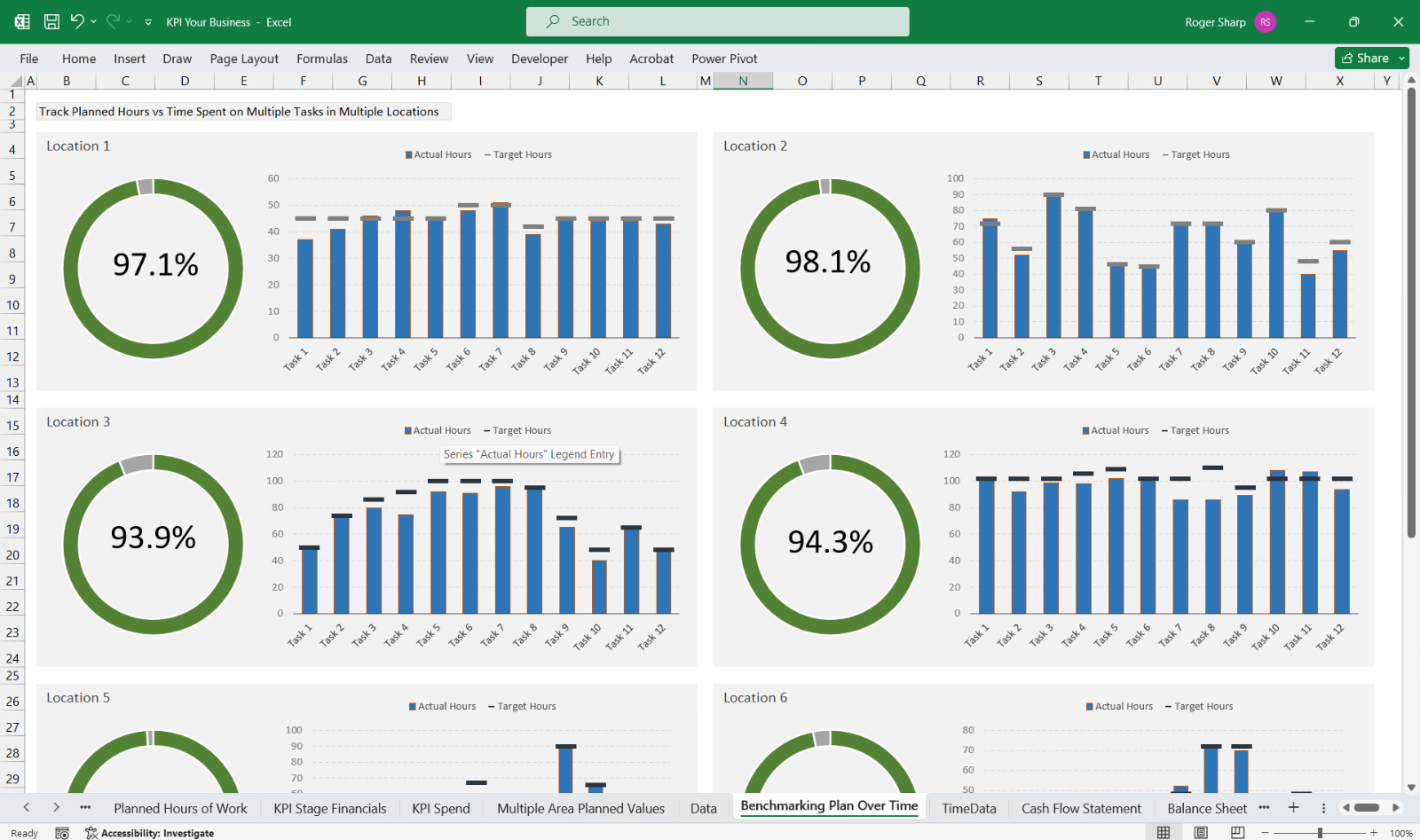The image size is (1420, 840).
Task: Open the Formulas ribbon tab
Action: tap(322, 59)
